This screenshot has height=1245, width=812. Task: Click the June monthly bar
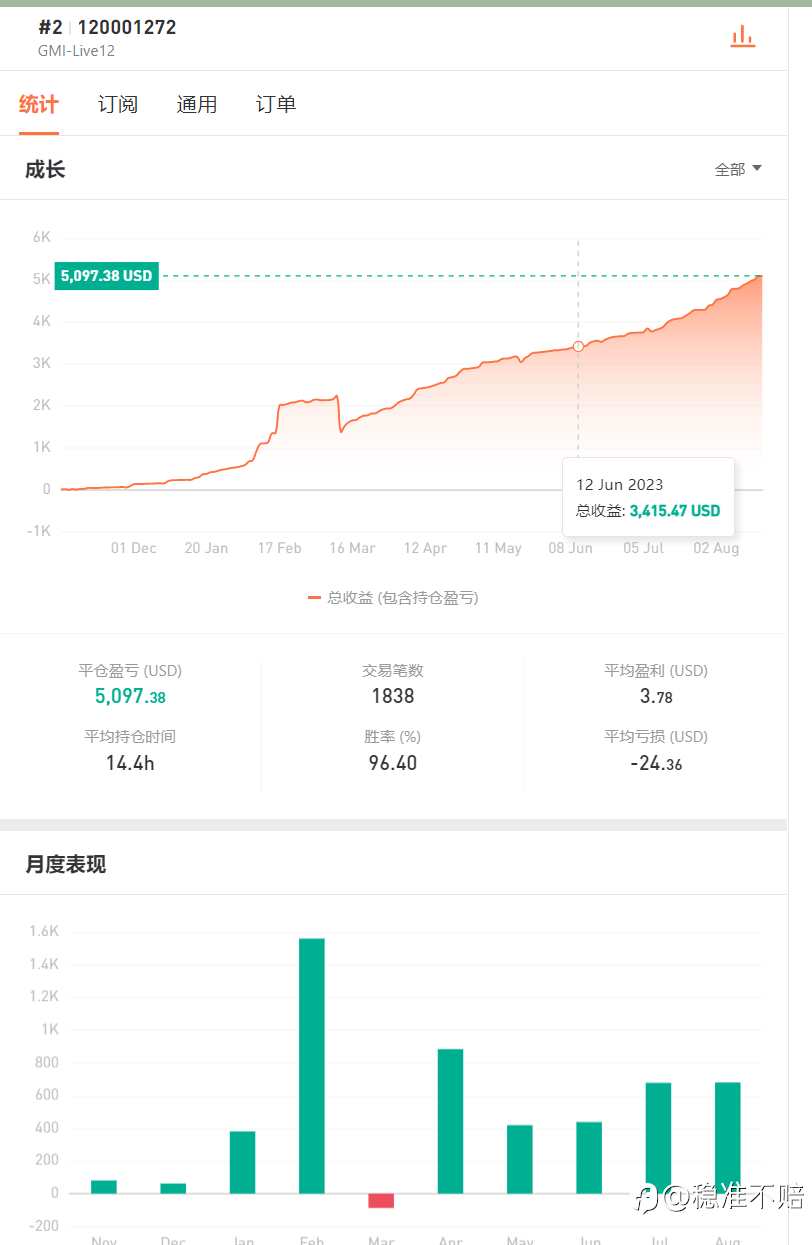point(589,1157)
